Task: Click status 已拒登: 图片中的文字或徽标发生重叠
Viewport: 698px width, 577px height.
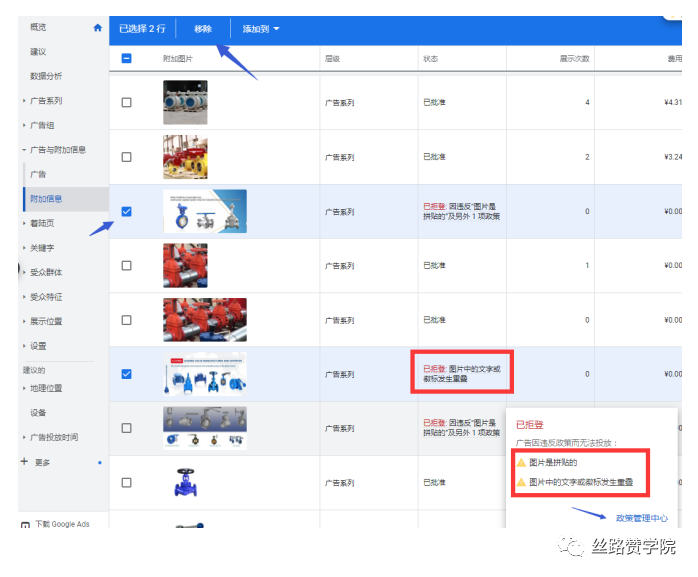Action: [x=462, y=374]
